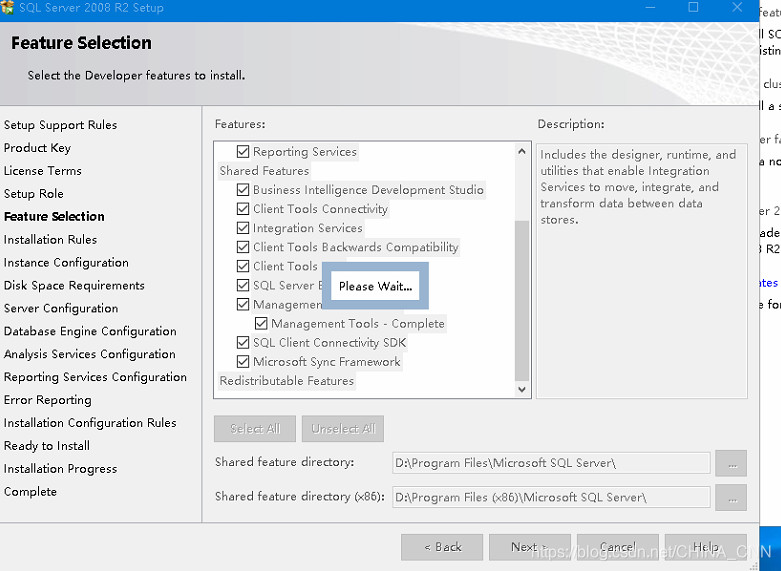781x571 pixels.
Task: Click the Unselect All button
Action: 343,428
